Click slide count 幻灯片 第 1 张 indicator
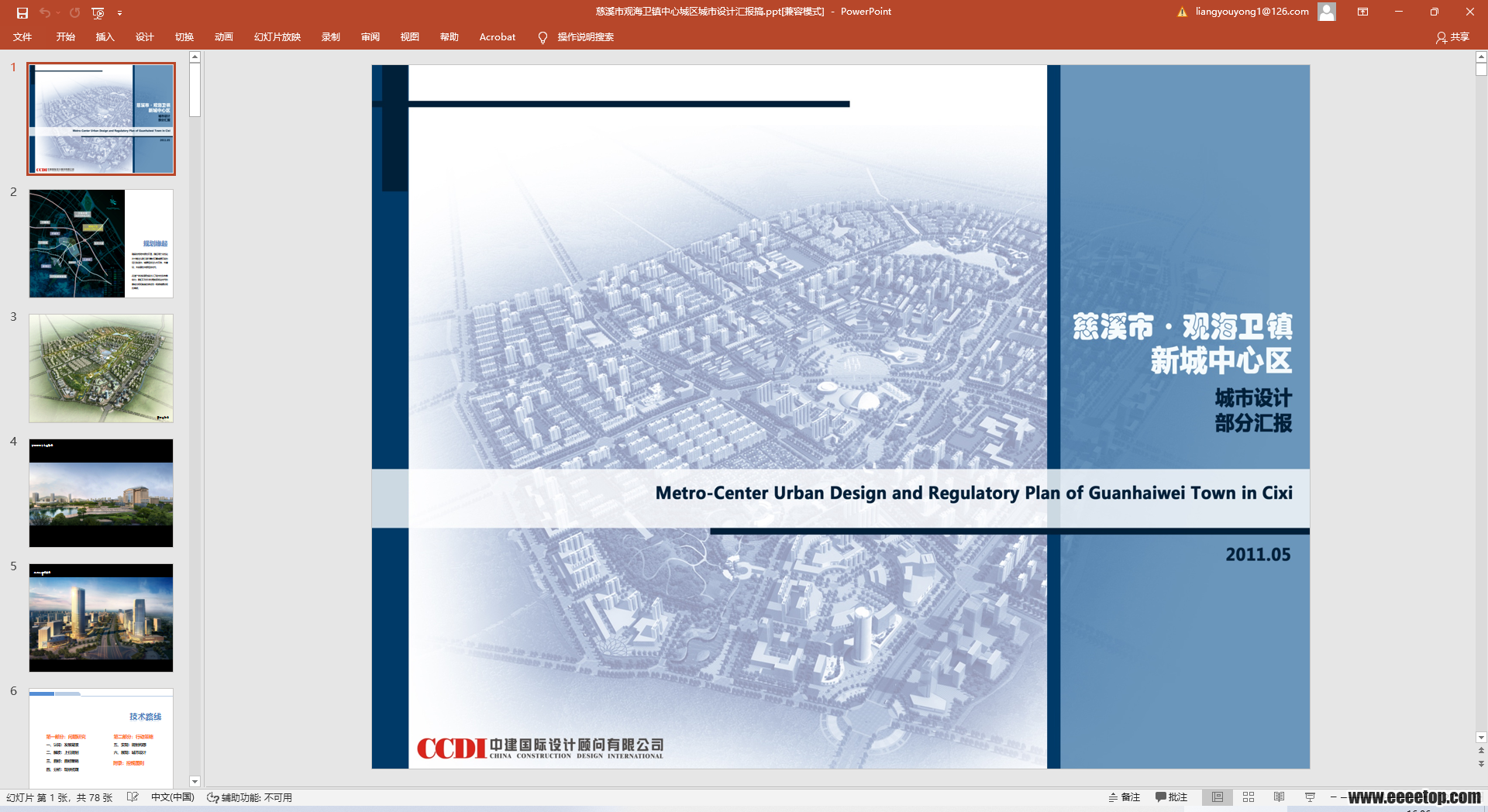This screenshot has height=812, width=1488. [60, 797]
